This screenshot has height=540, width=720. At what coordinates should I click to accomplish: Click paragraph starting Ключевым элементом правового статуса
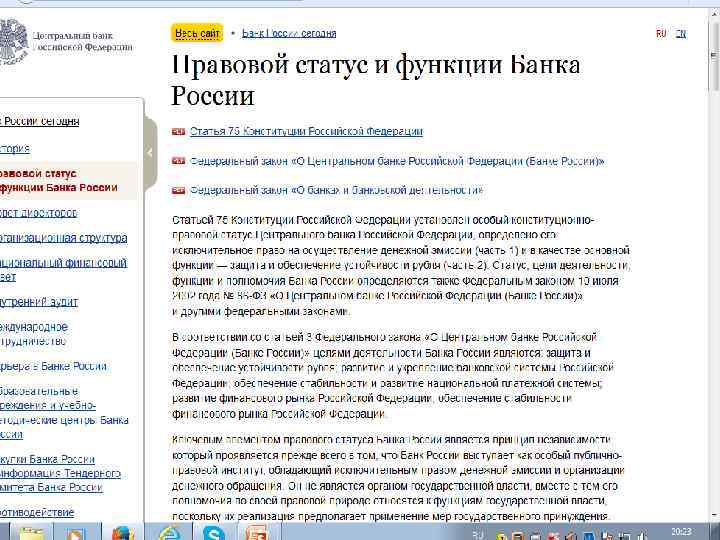(x=399, y=478)
